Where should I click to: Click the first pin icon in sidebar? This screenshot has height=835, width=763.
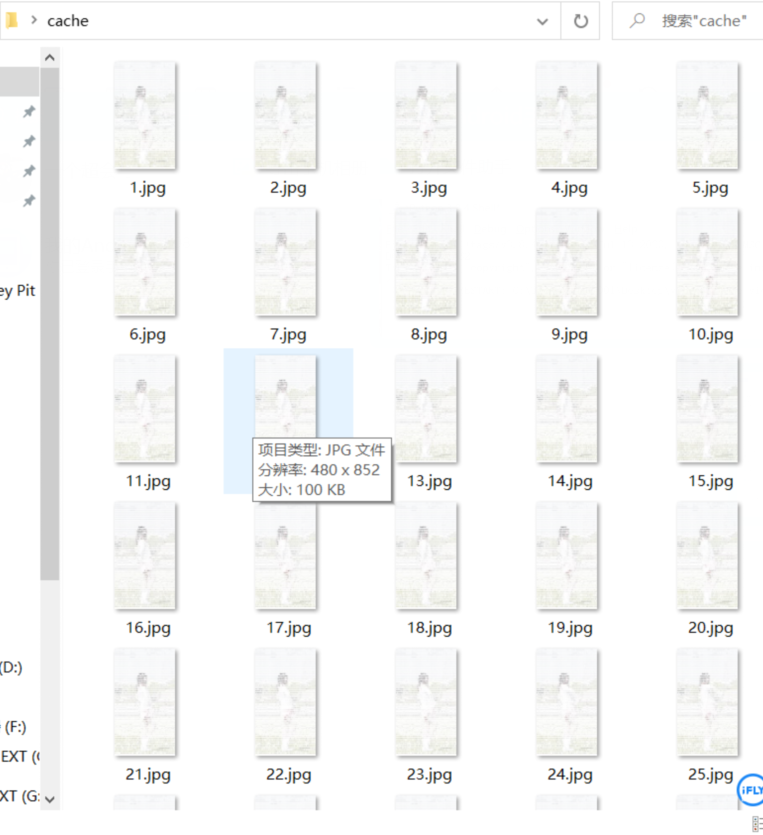click(29, 111)
